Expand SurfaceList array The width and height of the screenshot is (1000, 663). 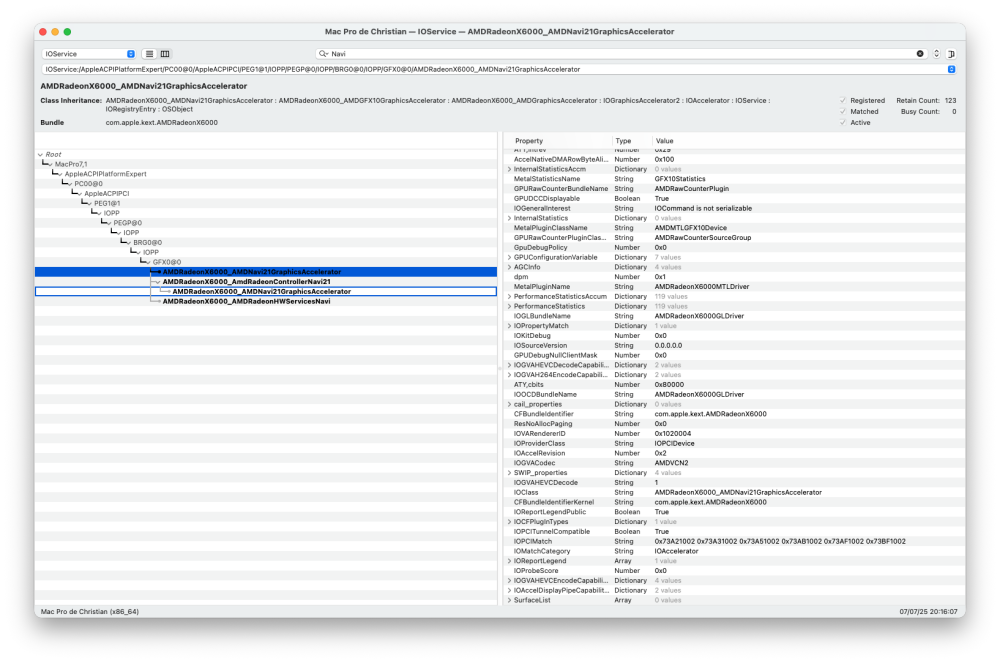click(x=509, y=600)
